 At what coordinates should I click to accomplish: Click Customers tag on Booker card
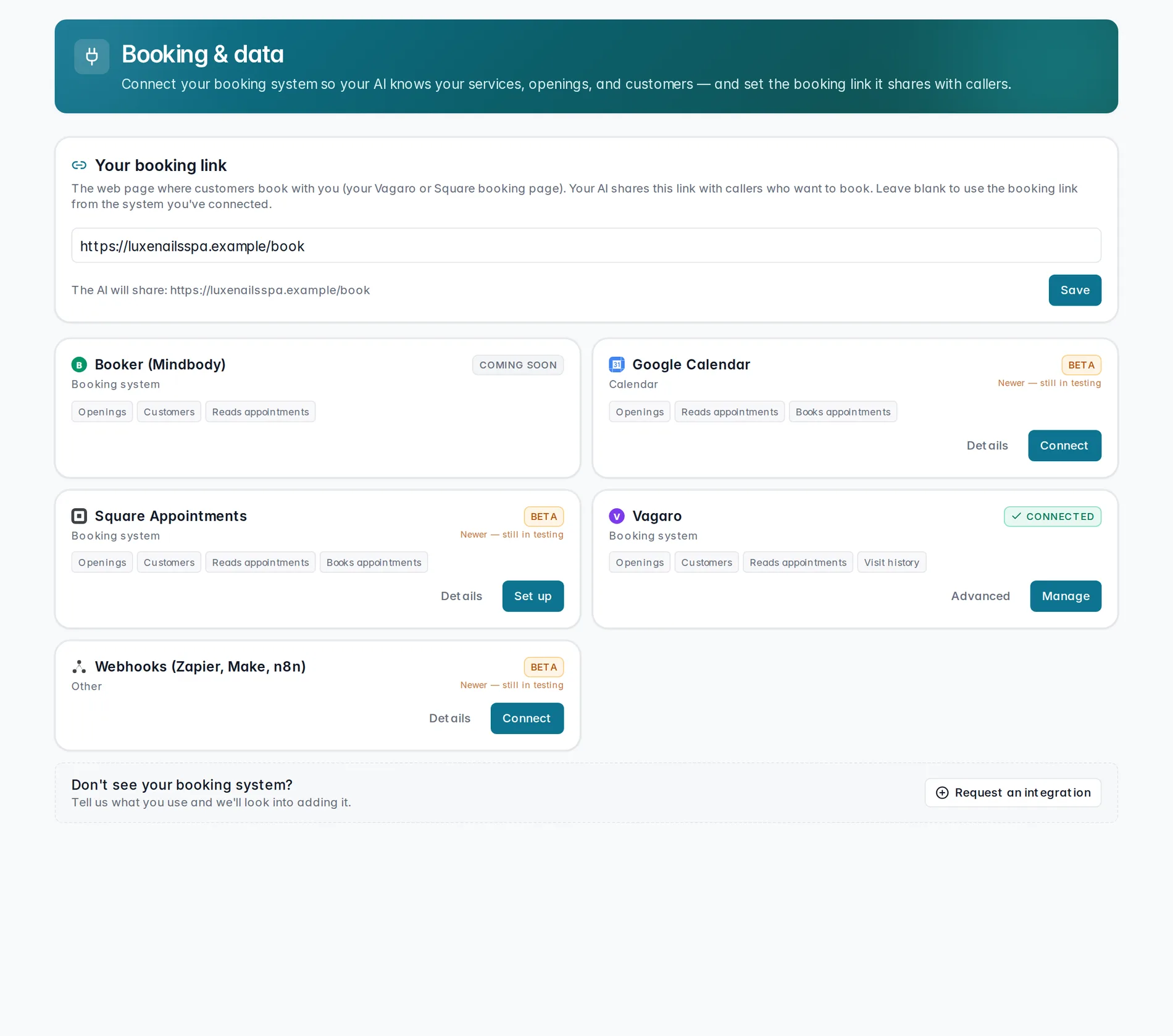tap(169, 412)
